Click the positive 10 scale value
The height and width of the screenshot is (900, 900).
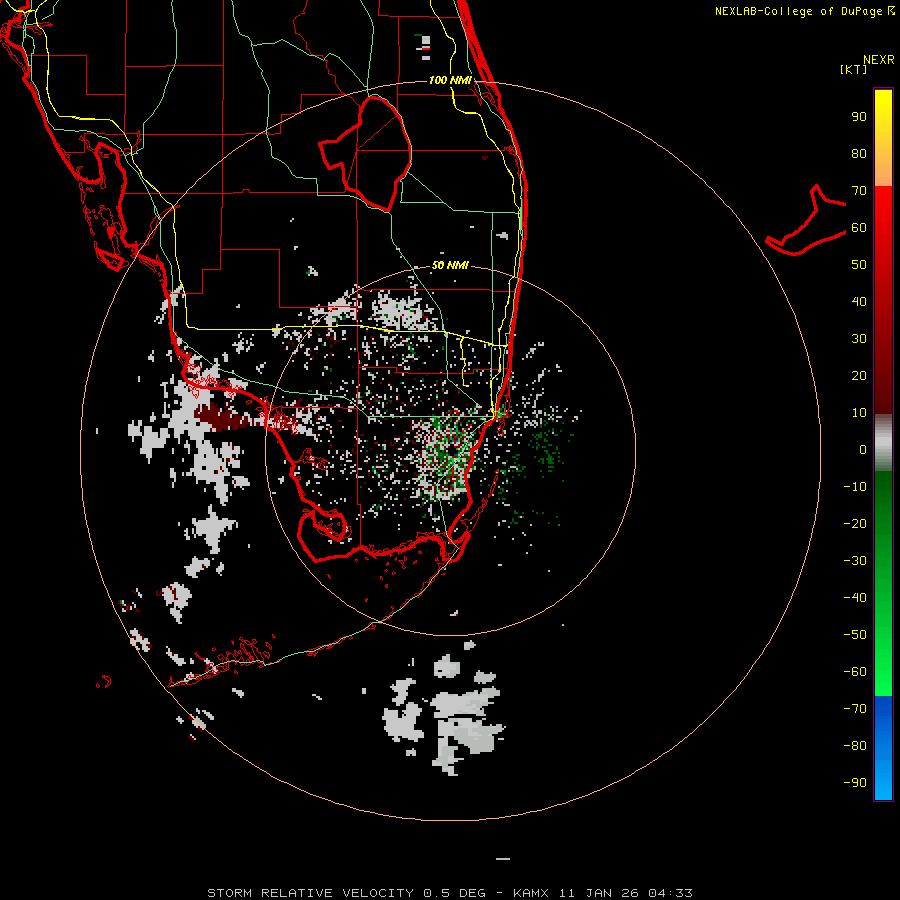click(x=859, y=413)
